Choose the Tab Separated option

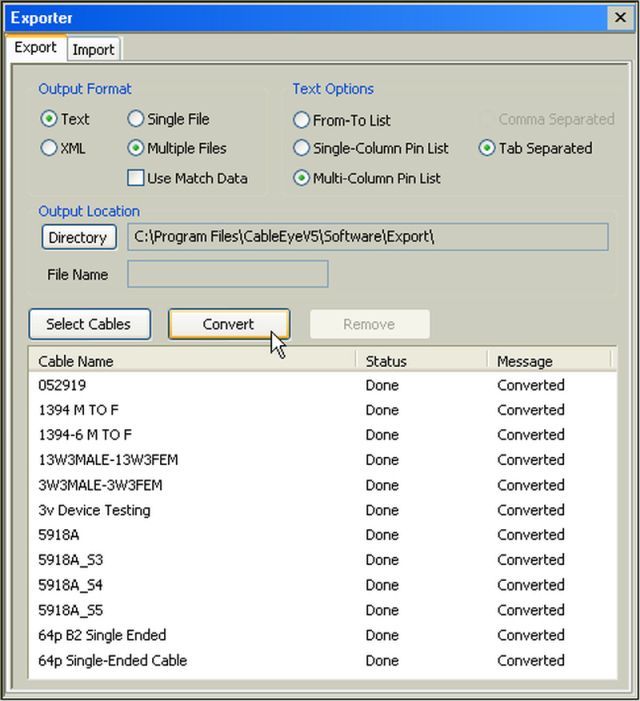click(487, 148)
